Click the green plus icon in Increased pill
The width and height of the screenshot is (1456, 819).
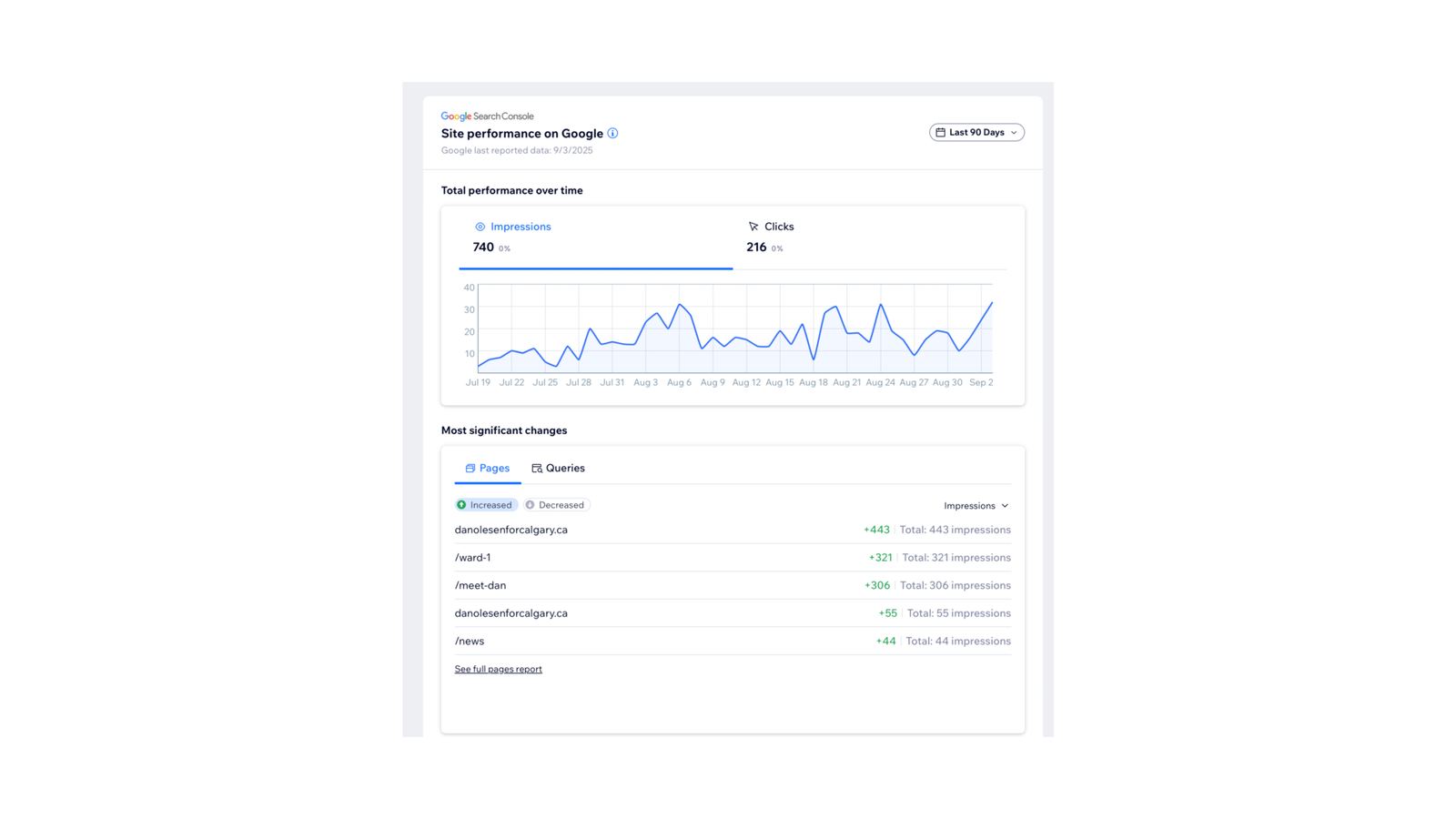click(462, 504)
